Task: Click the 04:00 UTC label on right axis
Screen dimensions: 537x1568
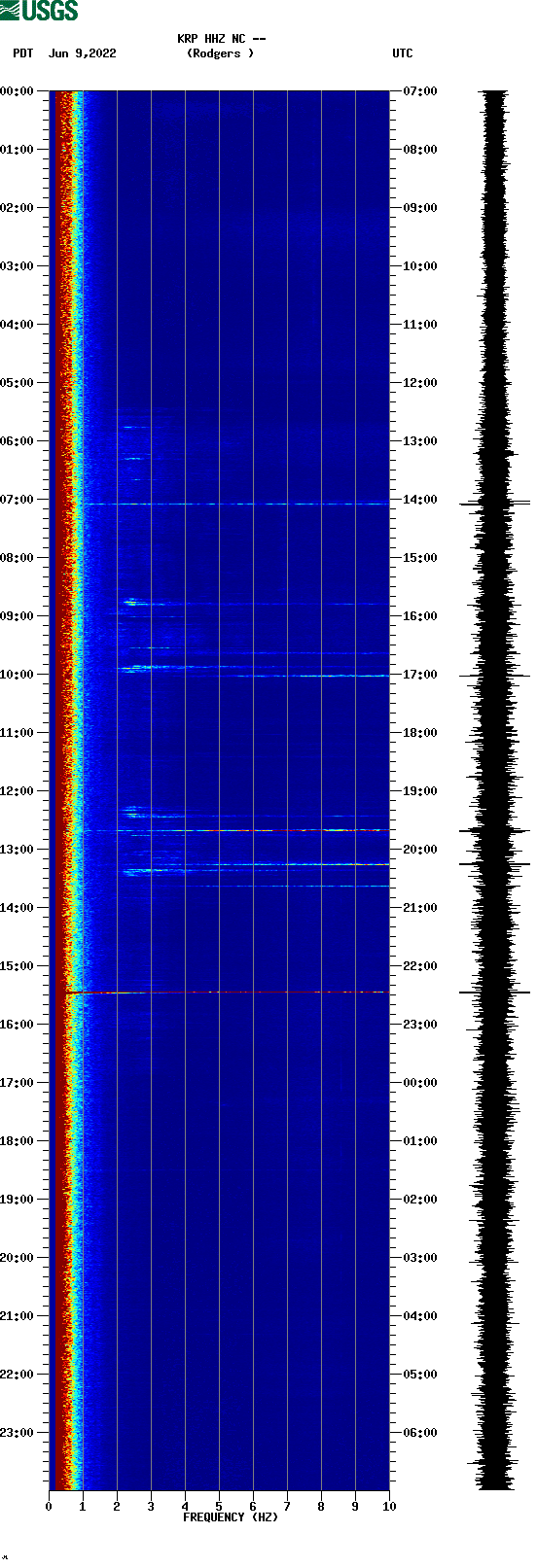Action: click(420, 1316)
